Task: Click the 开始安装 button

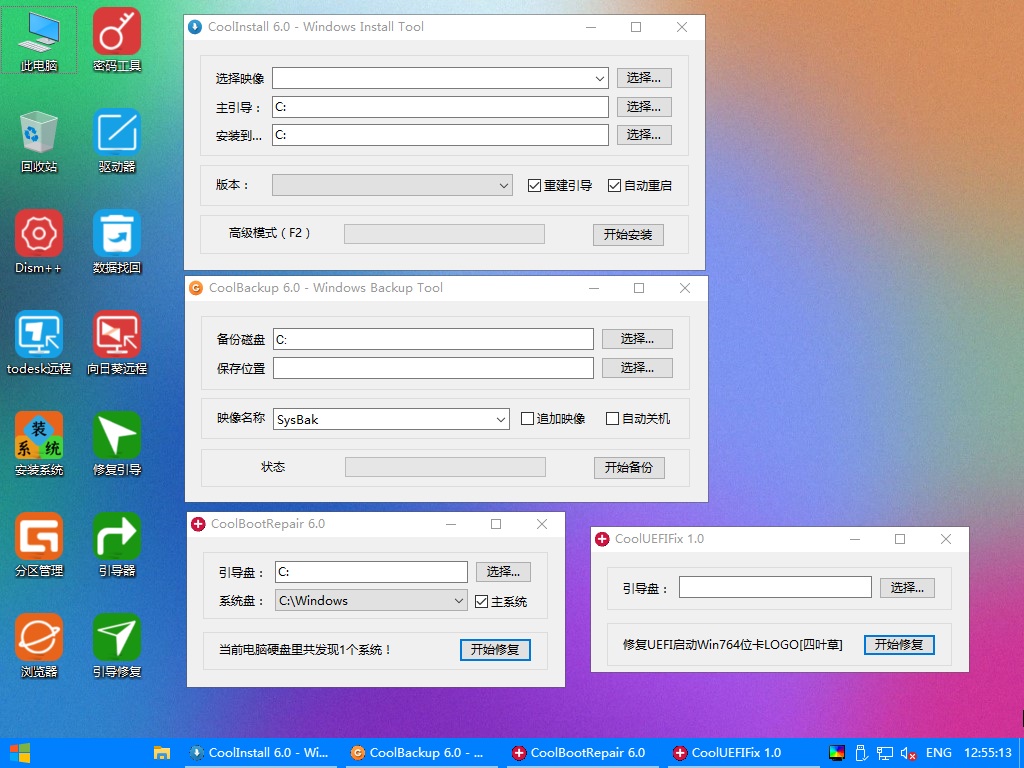Action: point(627,235)
